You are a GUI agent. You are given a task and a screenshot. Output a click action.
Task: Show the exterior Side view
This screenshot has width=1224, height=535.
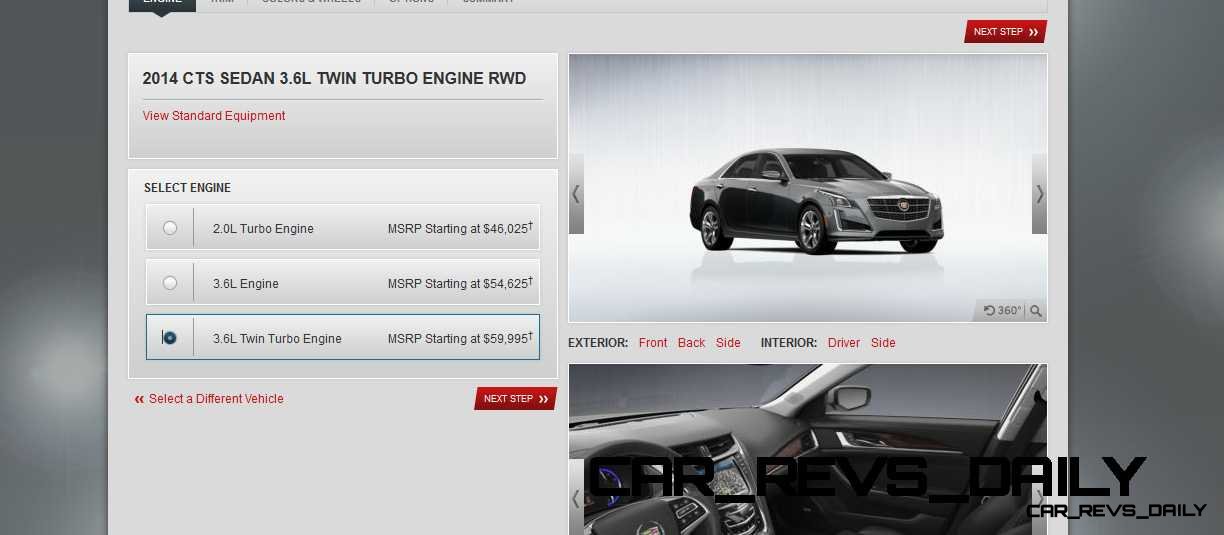[728, 343]
